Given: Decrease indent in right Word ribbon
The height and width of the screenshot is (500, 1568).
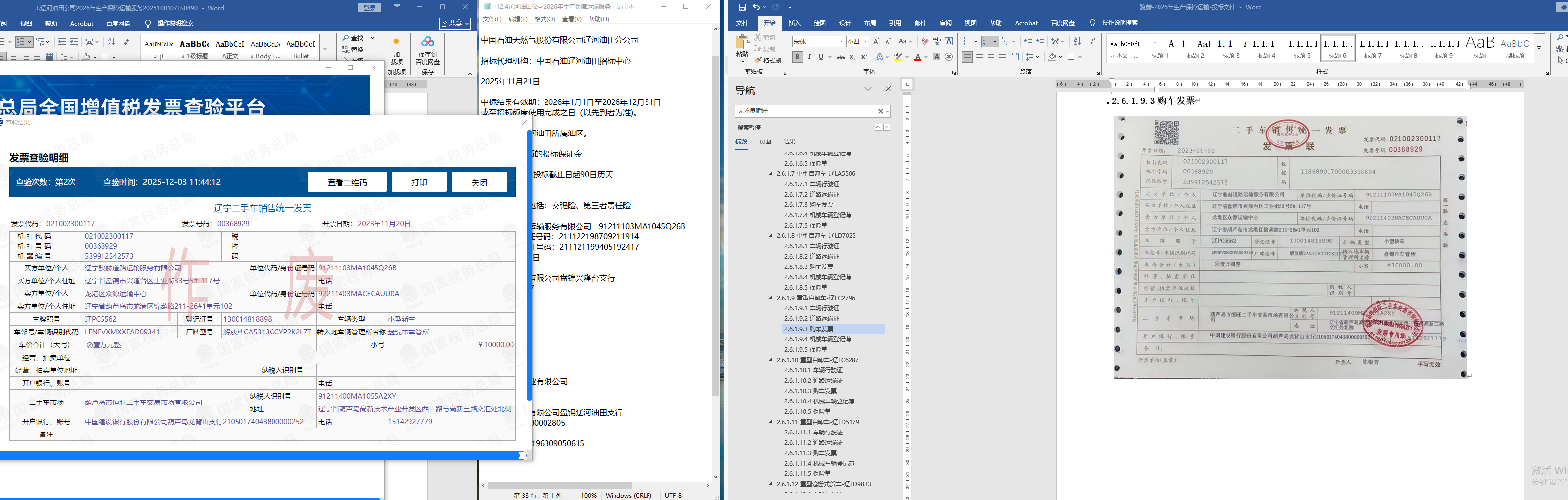Looking at the screenshot, I should (x=1027, y=41).
